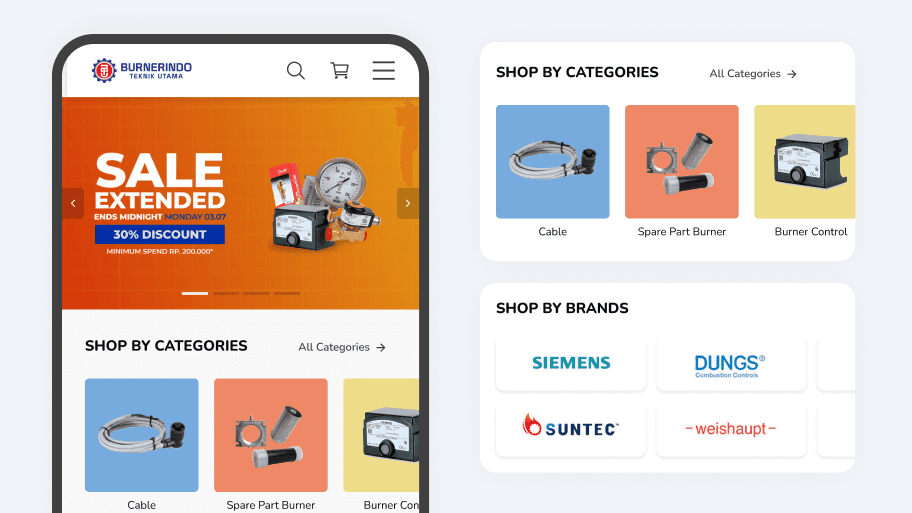Go to previous banner slide arrow

click(73, 204)
